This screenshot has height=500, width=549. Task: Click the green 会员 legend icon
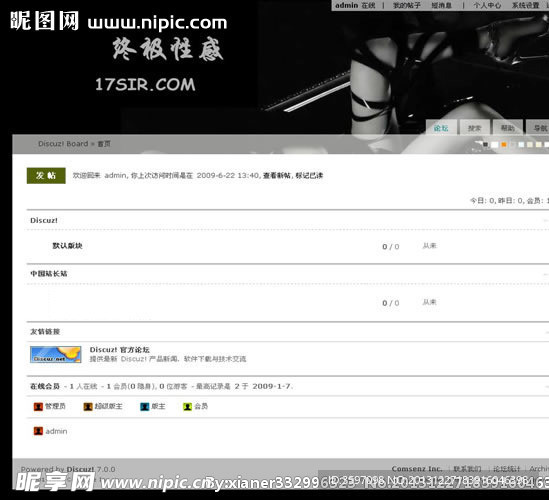(x=187, y=407)
